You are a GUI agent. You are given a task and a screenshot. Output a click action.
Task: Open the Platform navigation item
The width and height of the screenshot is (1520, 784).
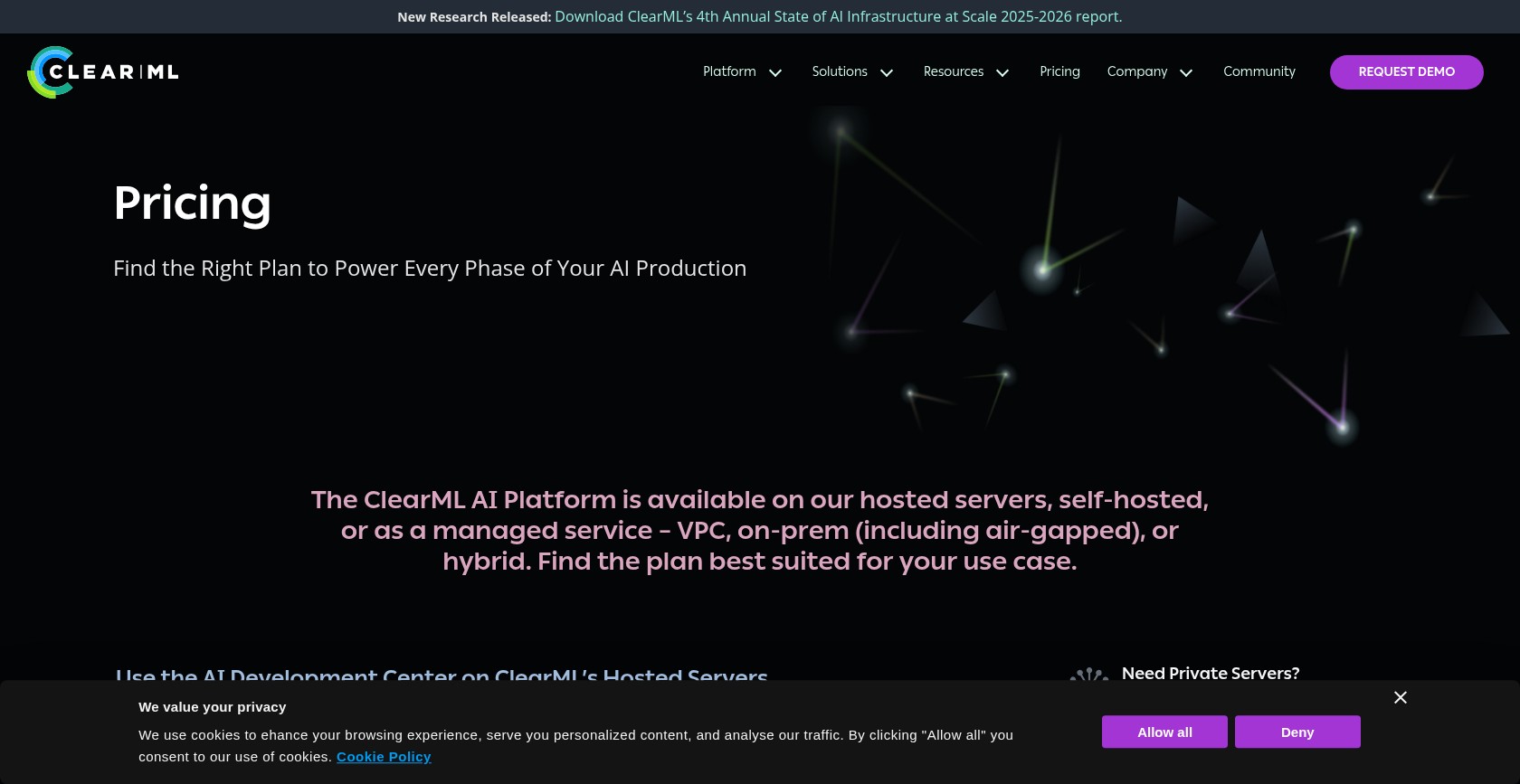point(729,71)
